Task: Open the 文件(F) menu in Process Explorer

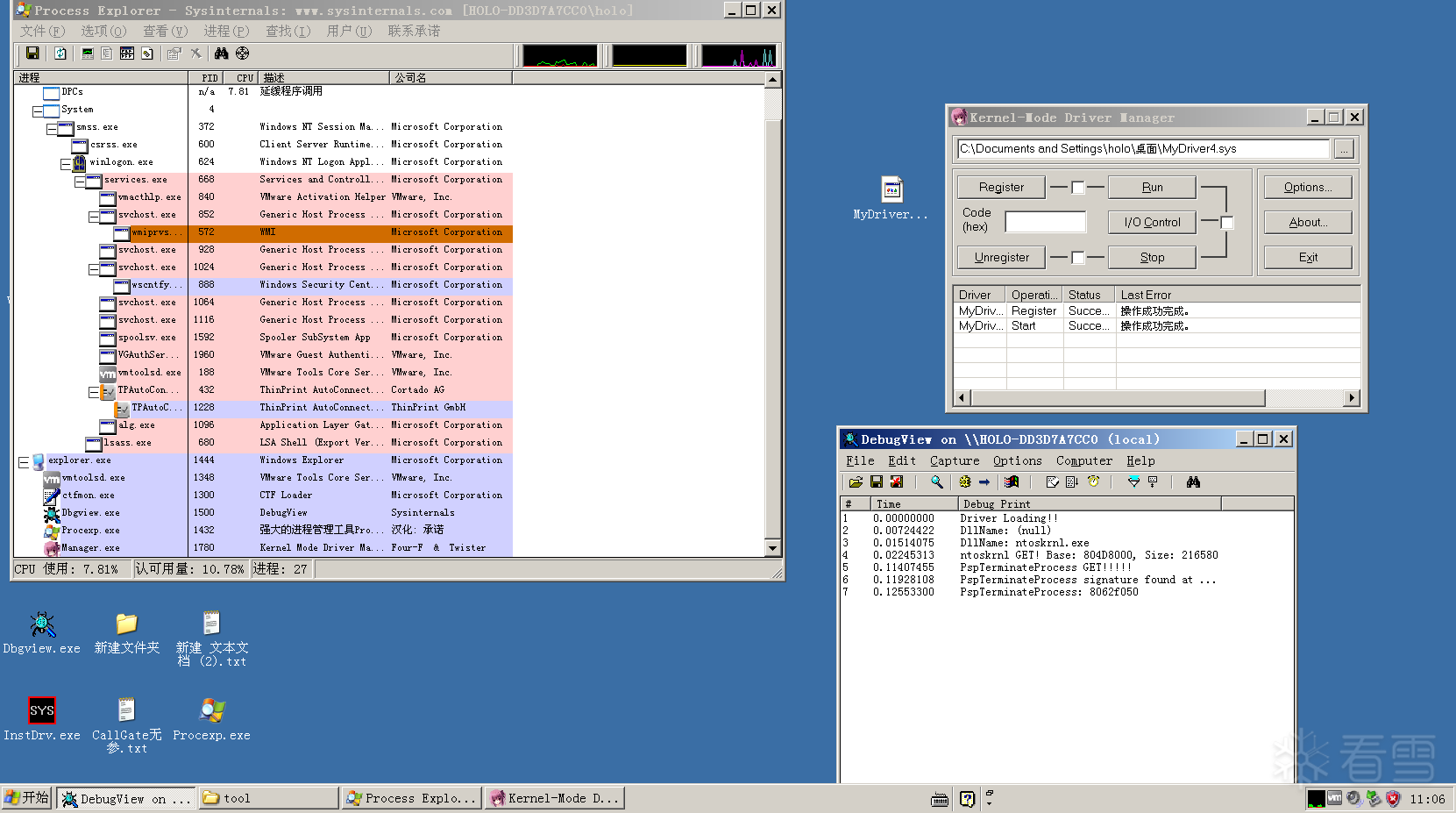Action: click(x=43, y=31)
